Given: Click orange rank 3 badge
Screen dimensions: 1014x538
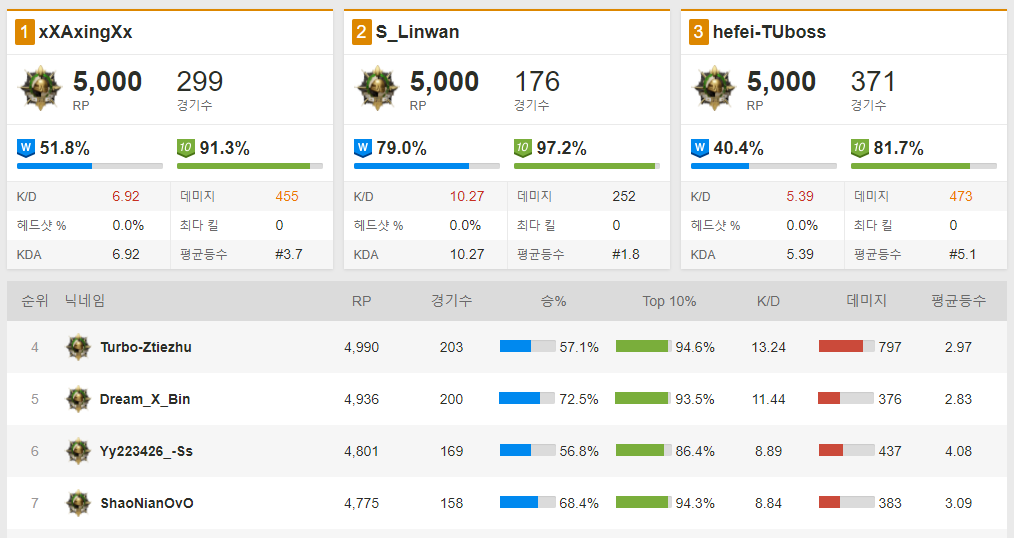Looking at the screenshot, I should coord(698,32).
